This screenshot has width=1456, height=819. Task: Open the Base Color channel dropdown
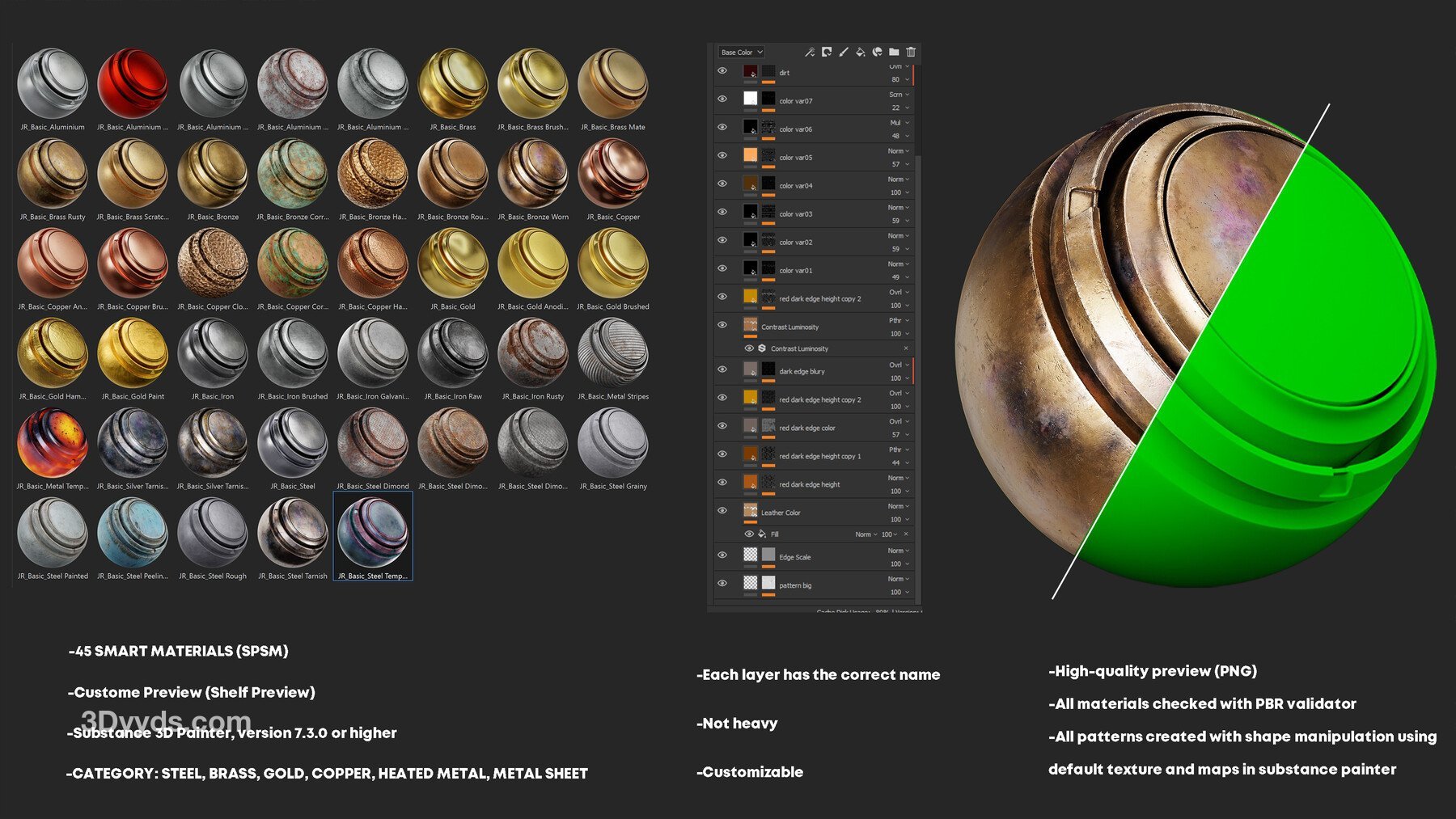click(741, 52)
